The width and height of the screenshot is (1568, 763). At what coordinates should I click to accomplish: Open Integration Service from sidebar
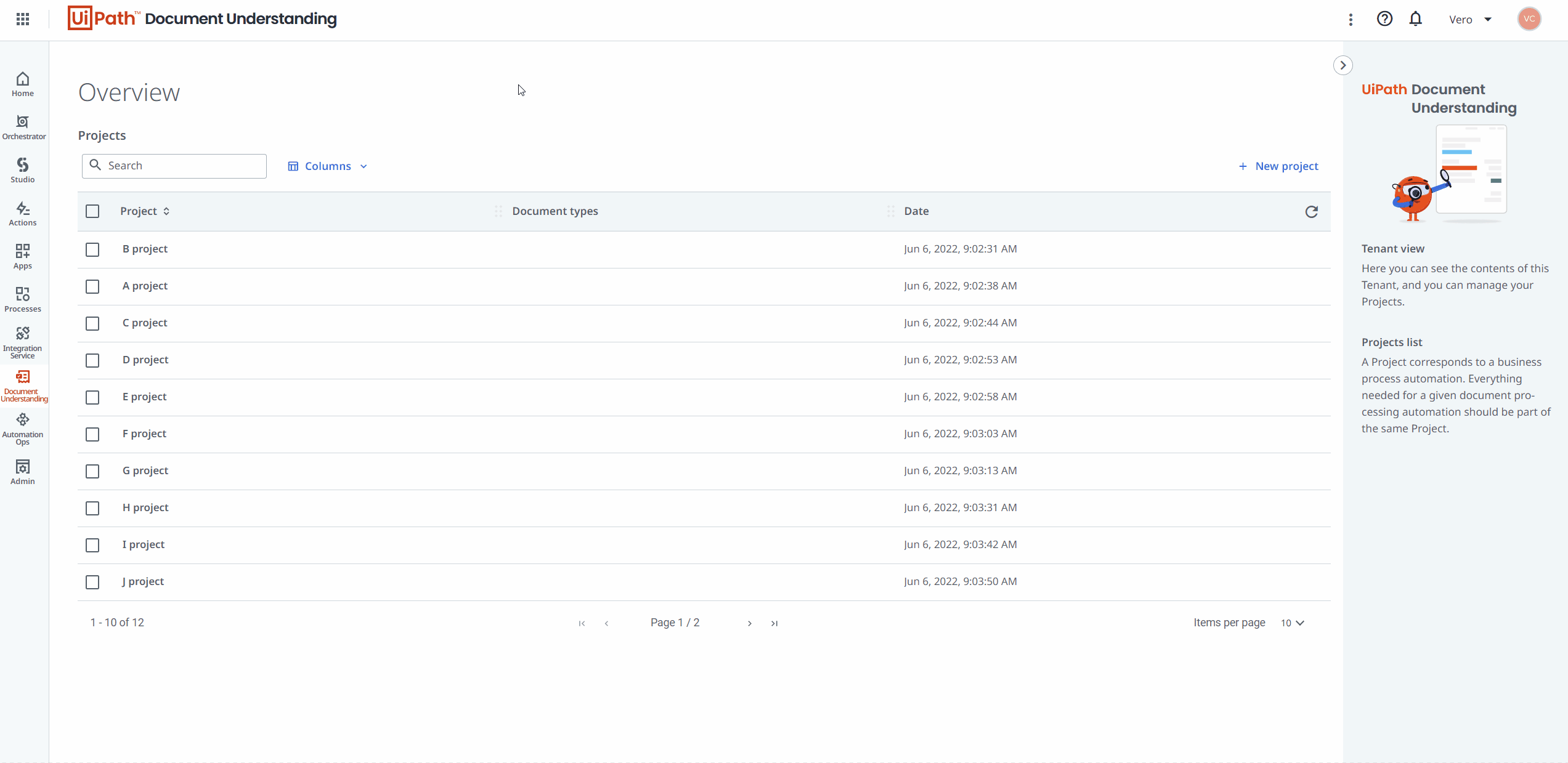coord(23,343)
